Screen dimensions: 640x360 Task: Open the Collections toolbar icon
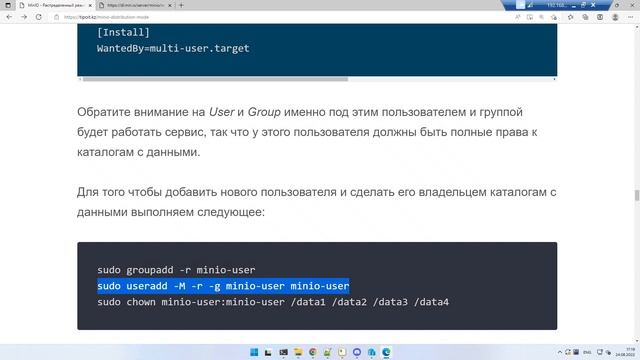(585, 17)
